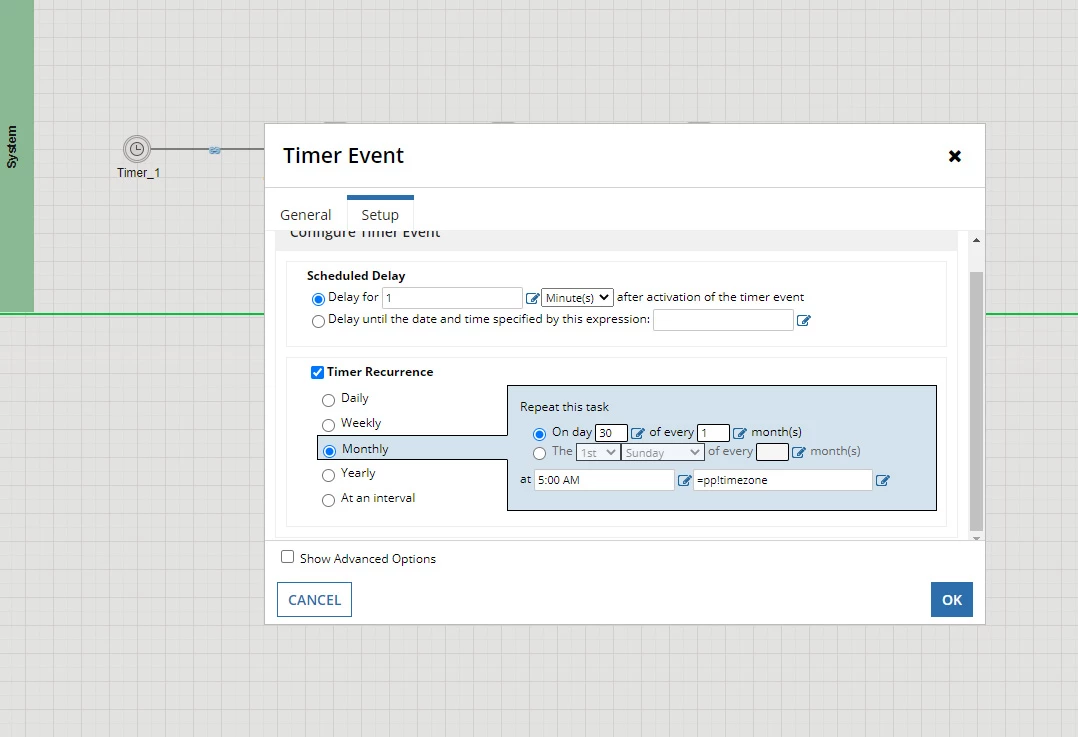Click the dialog scrollbar up arrow
This screenshot has width=1078, height=737.
(x=976, y=240)
